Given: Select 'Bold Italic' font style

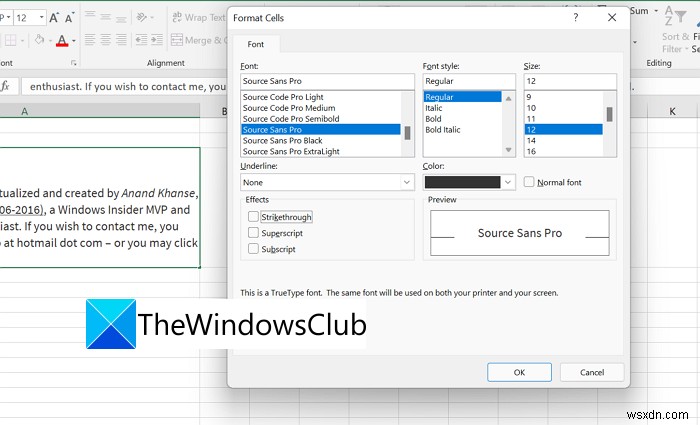Looking at the screenshot, I should (x=442, y=129).
